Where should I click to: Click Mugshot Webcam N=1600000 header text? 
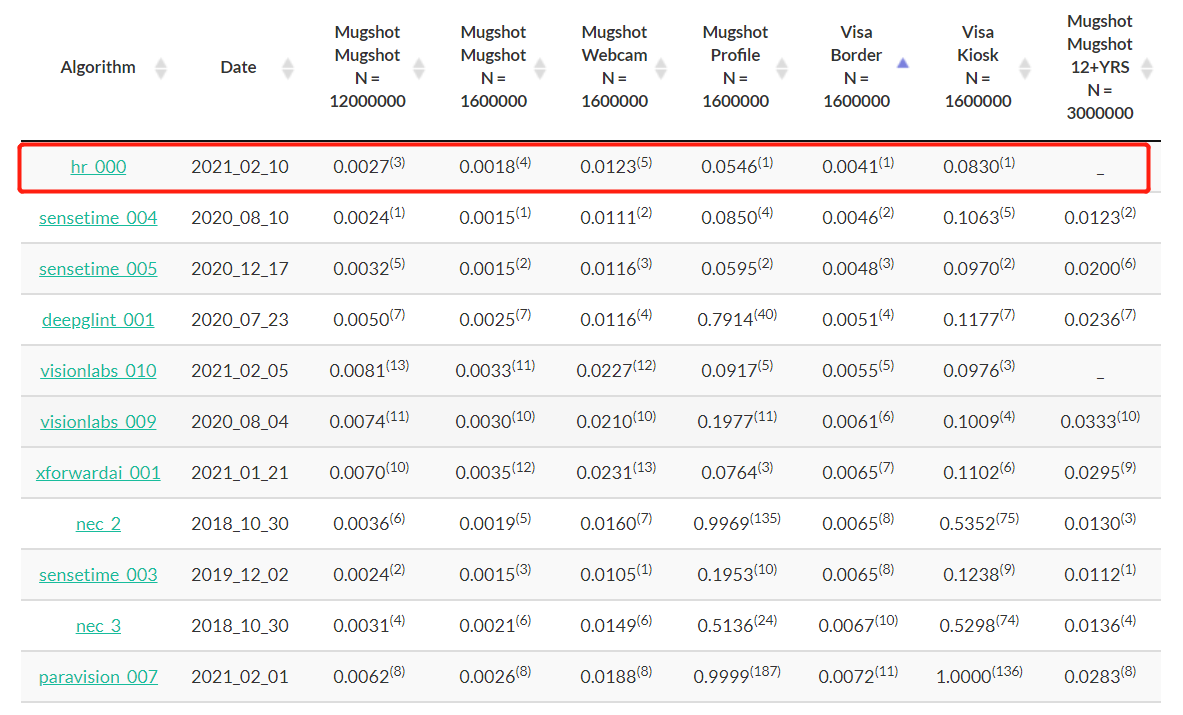point(614,66)
